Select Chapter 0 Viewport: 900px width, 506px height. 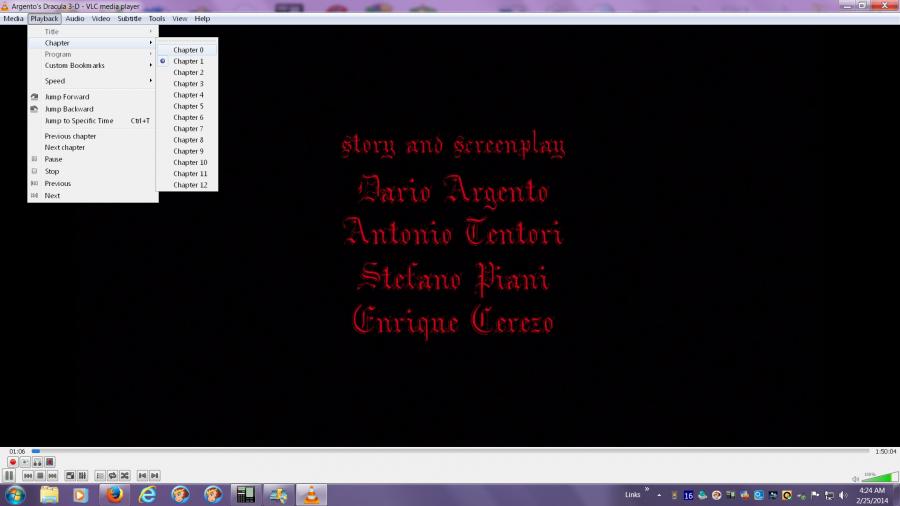pos(187,50)
